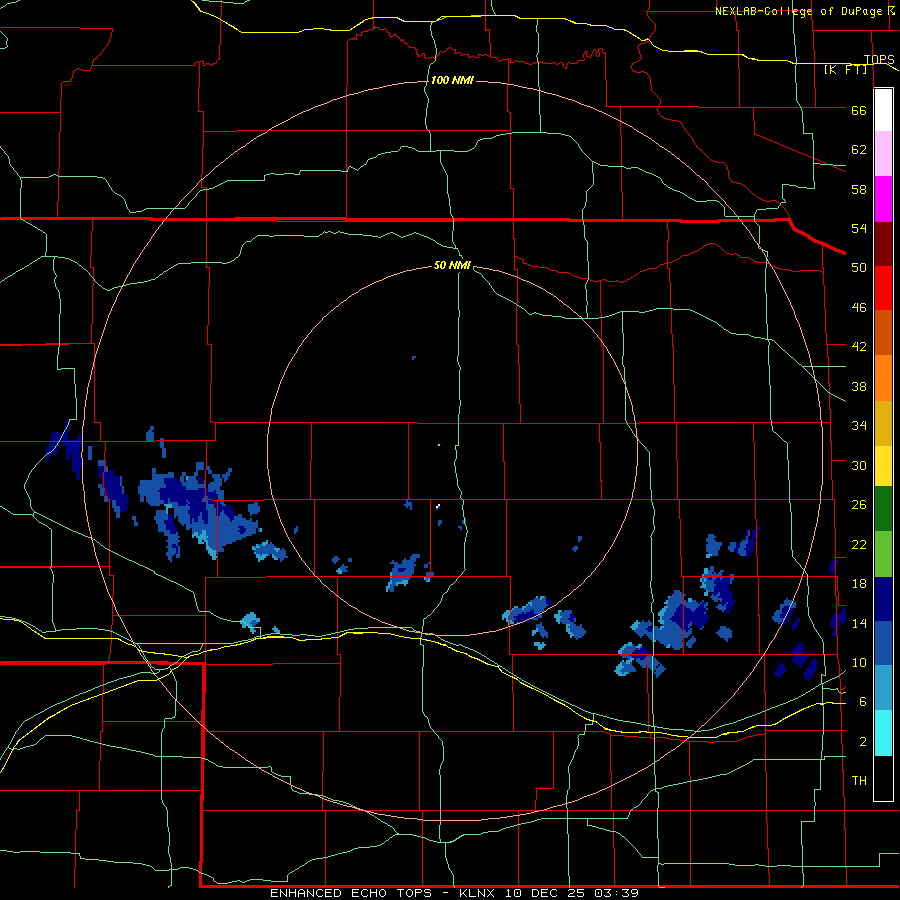
Task: Select the dark green legend swatch
Action: tap(883, 509)
